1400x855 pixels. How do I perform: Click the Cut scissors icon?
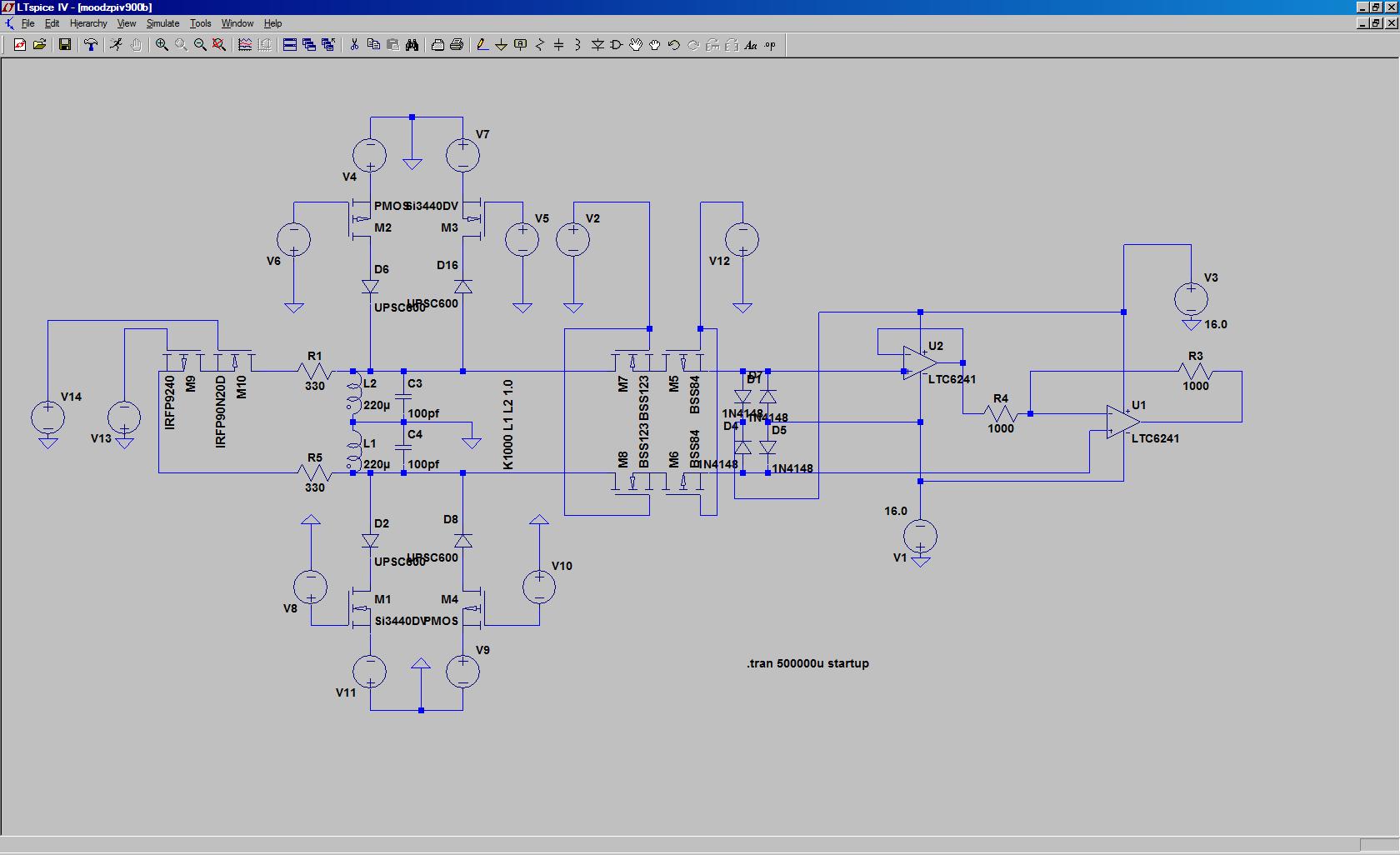click(354, 45)
